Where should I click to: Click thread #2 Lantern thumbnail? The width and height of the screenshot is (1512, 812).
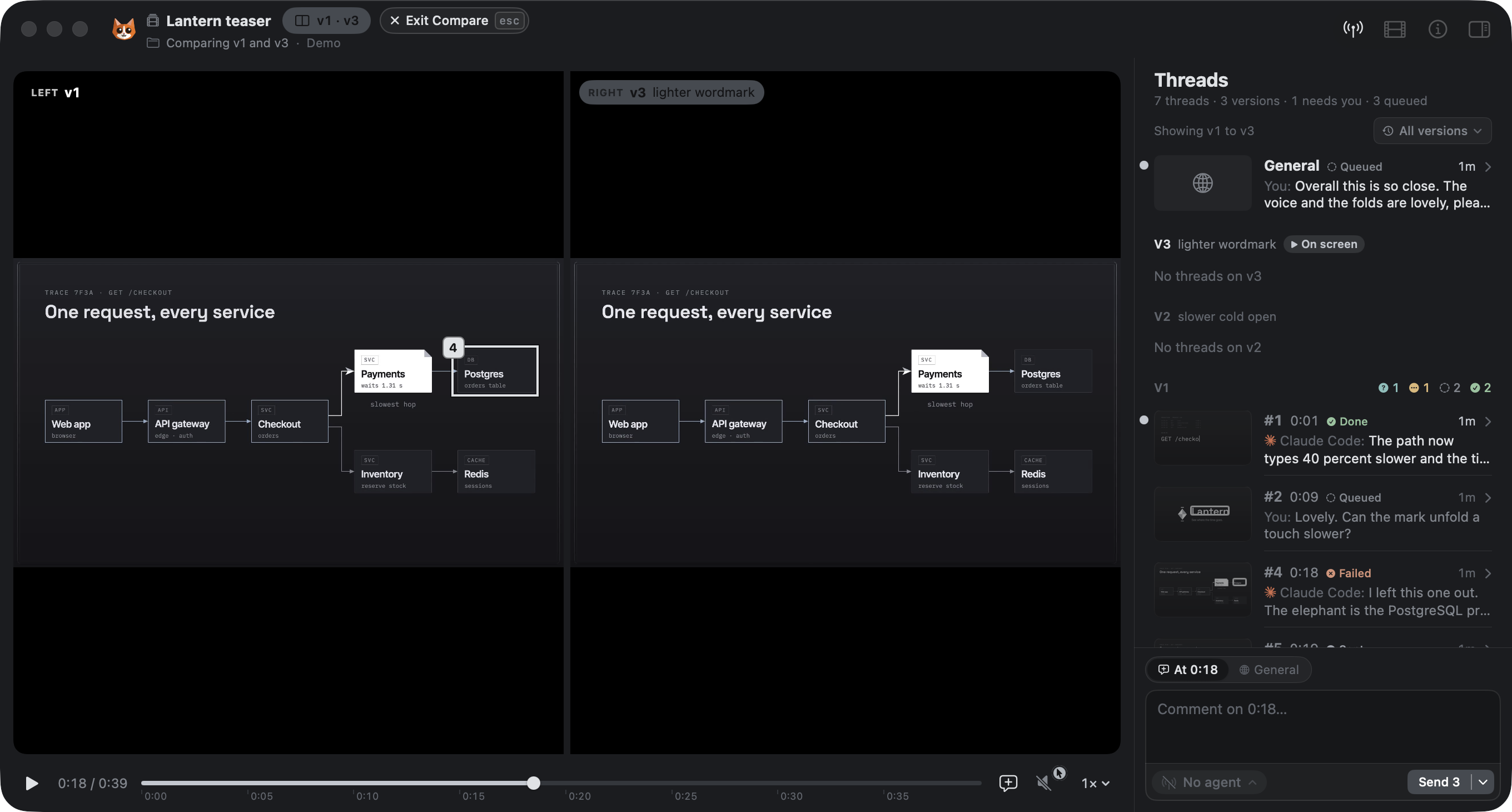point(1202,514)
